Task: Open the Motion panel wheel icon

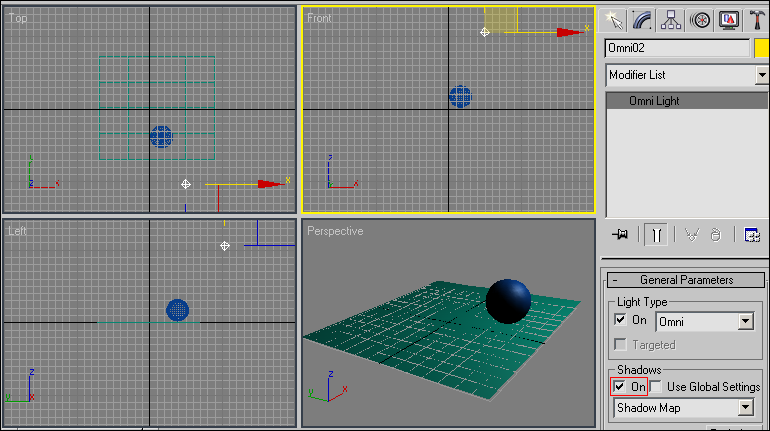Action: pyautogui.click(x=700, y=19)
